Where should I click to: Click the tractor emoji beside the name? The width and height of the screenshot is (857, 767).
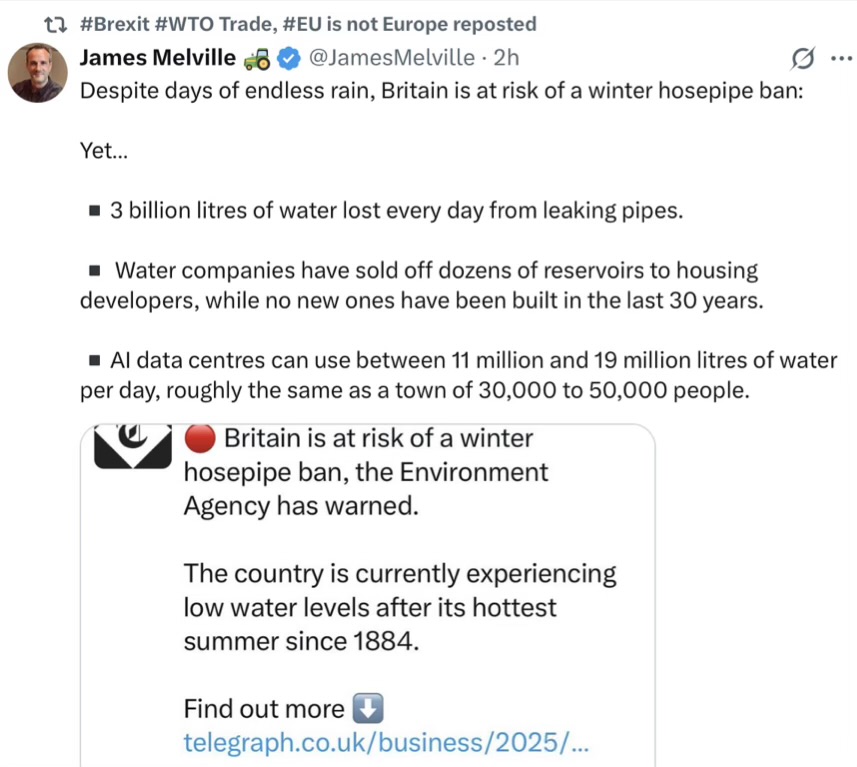coord(255,59)
